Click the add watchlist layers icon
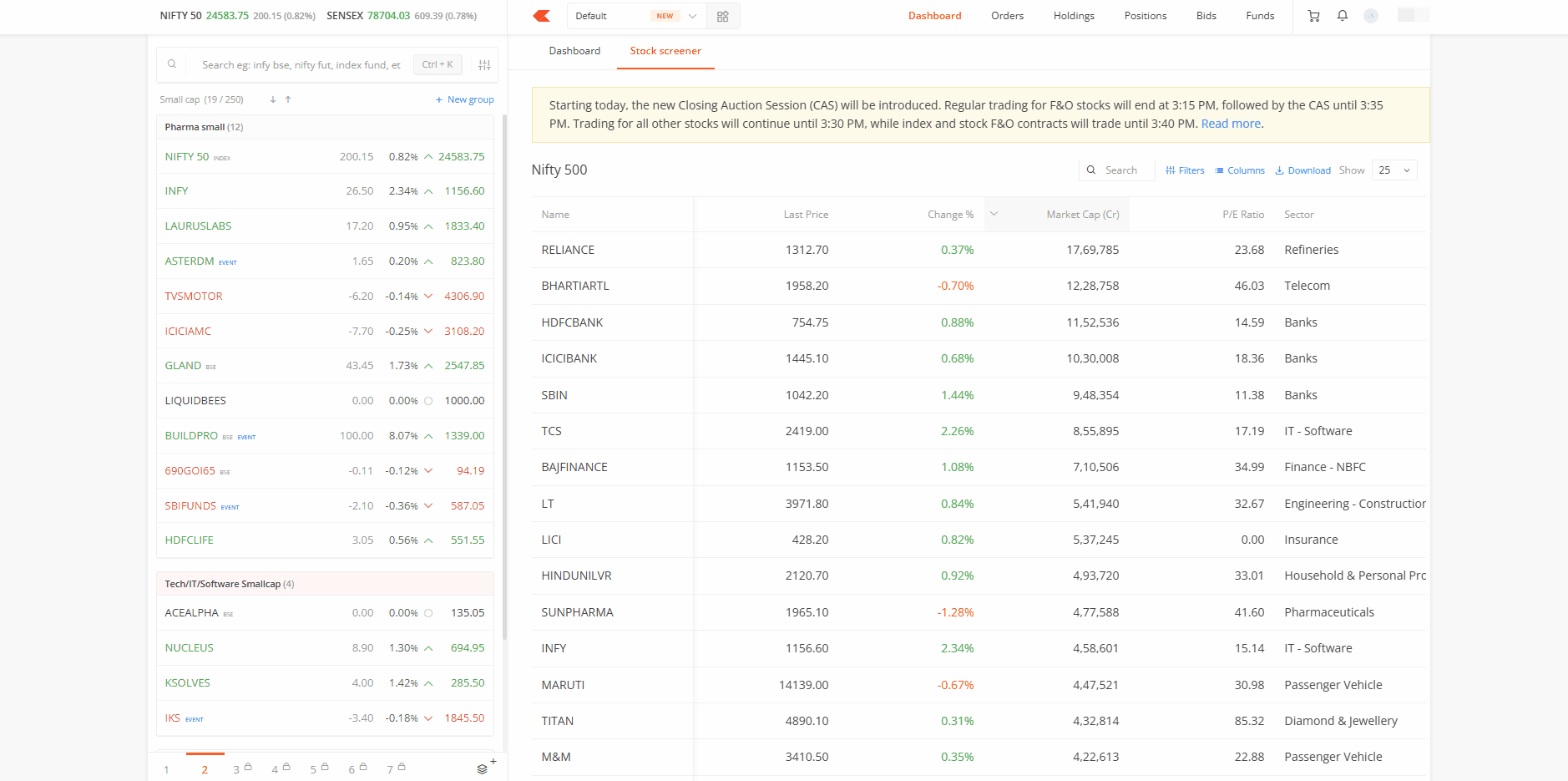The image size is (1568, 781). [x=483, y=768]
